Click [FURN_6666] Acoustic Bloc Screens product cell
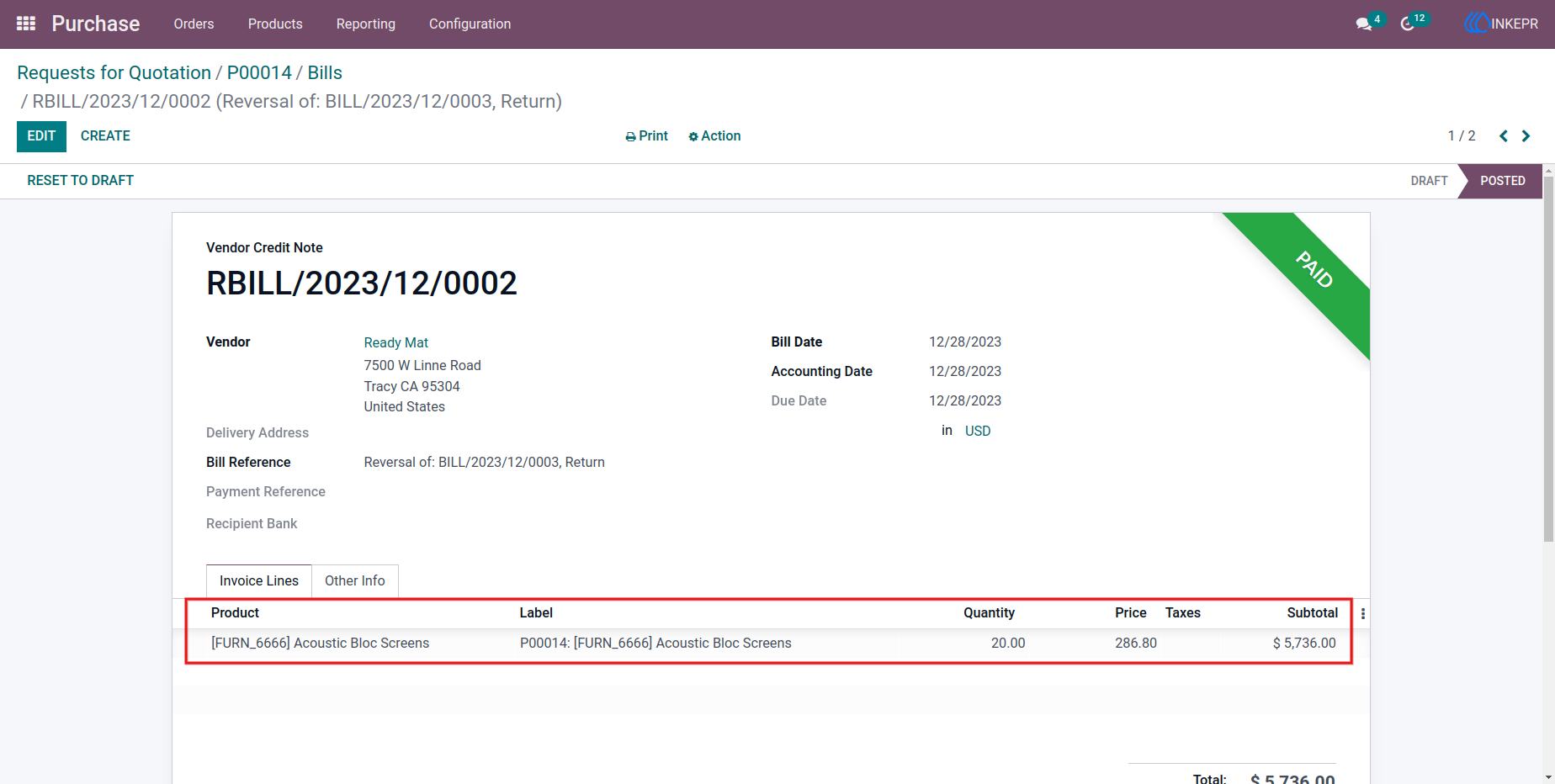 (321, 644)
